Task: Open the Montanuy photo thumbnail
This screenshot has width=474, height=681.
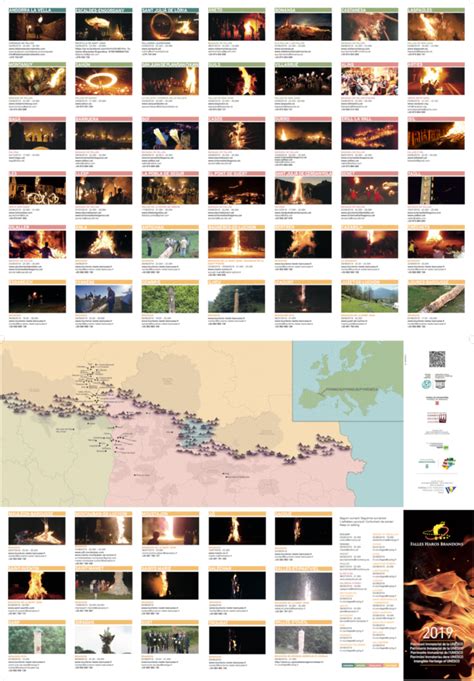Action: point(37,81)
